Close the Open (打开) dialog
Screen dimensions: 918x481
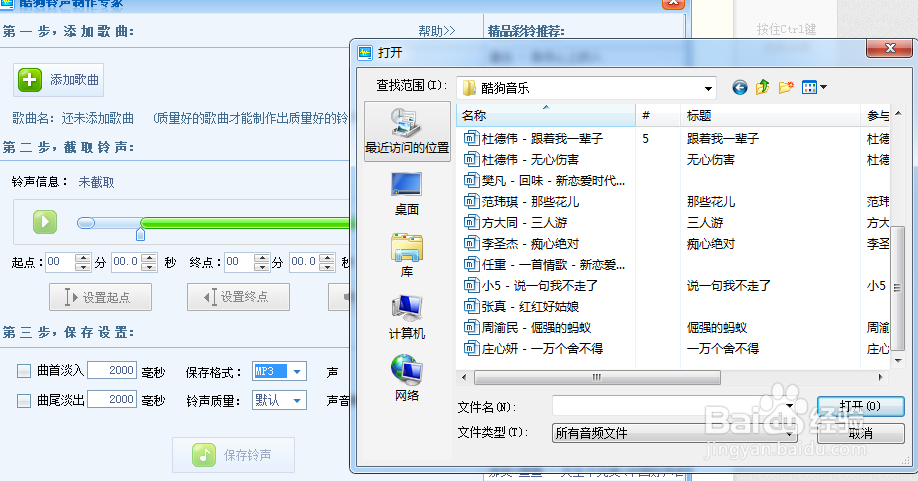(x=889, y=49)
